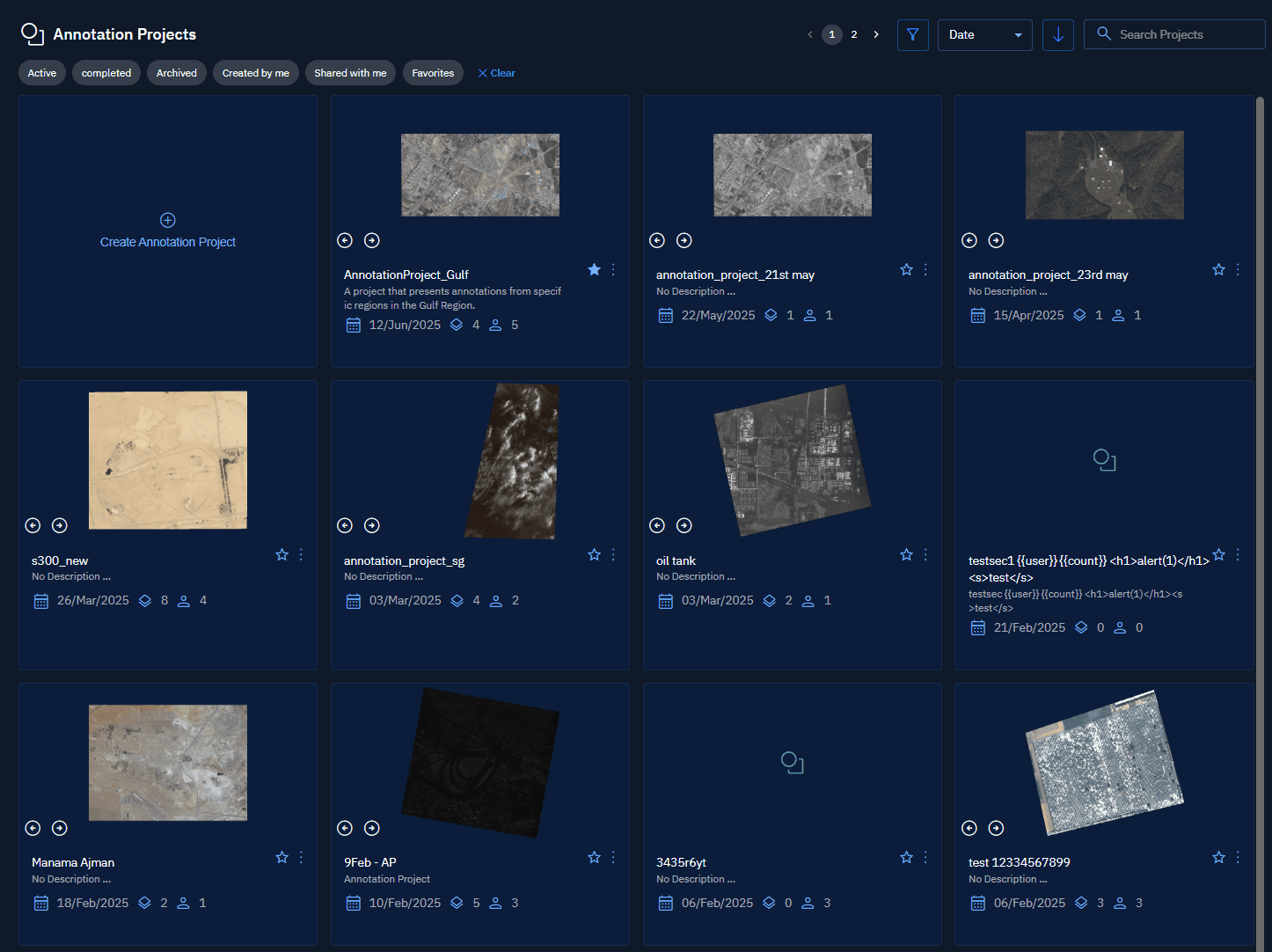Show next image on s300_new card
This screenshot has width=1272, height=952.
pyautogui.click(x=60, y=525)
